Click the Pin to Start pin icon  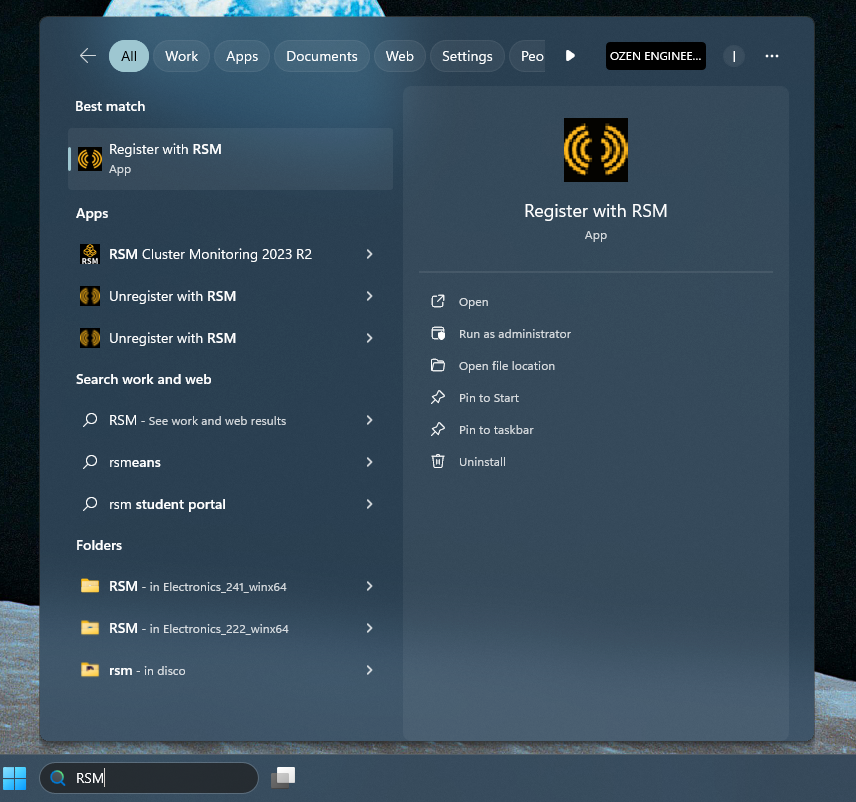click(438, 397)
